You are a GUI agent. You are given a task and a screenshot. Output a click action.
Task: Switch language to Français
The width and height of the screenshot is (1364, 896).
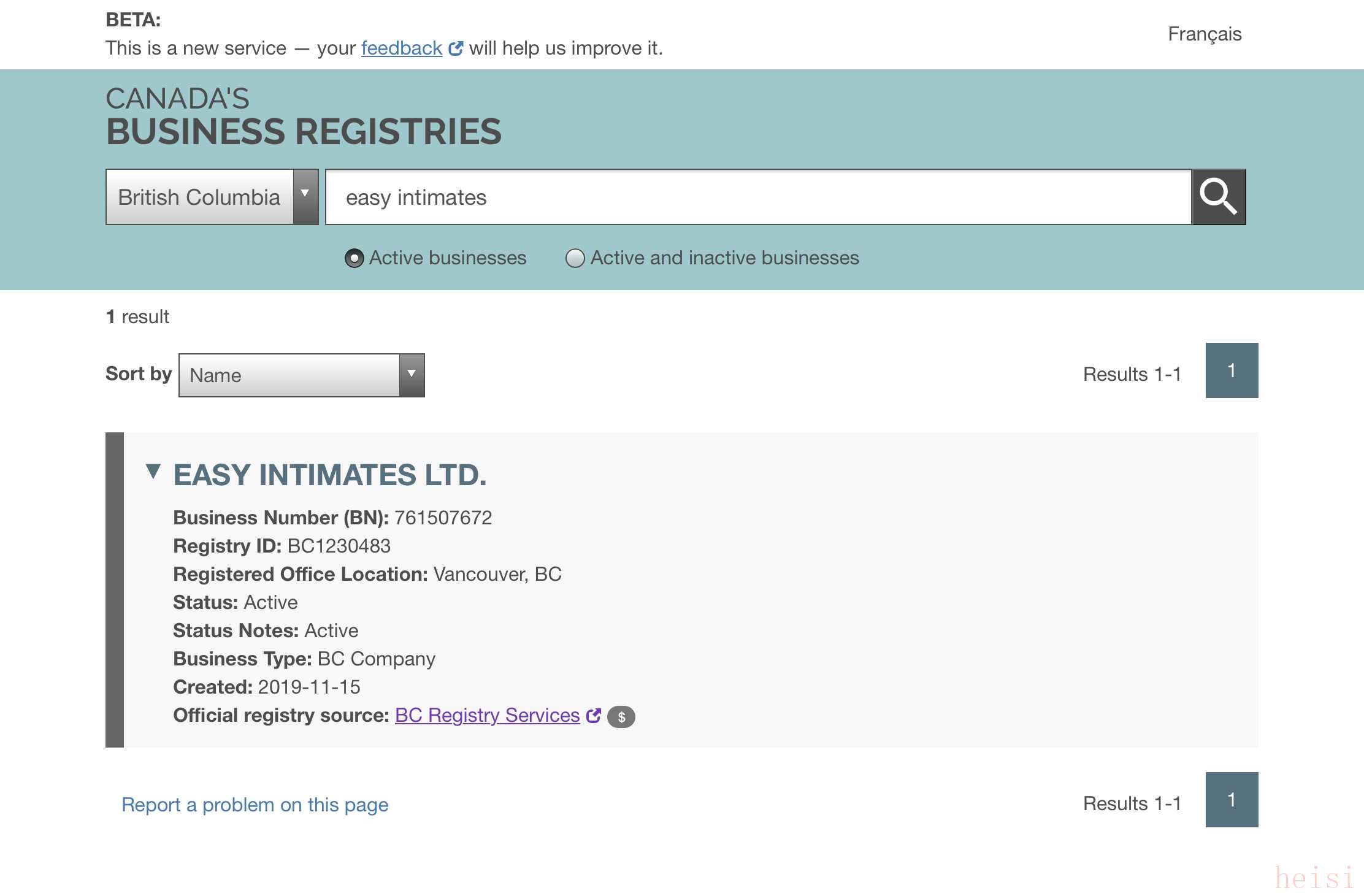pyautogui.click(x=1204, y=34)
